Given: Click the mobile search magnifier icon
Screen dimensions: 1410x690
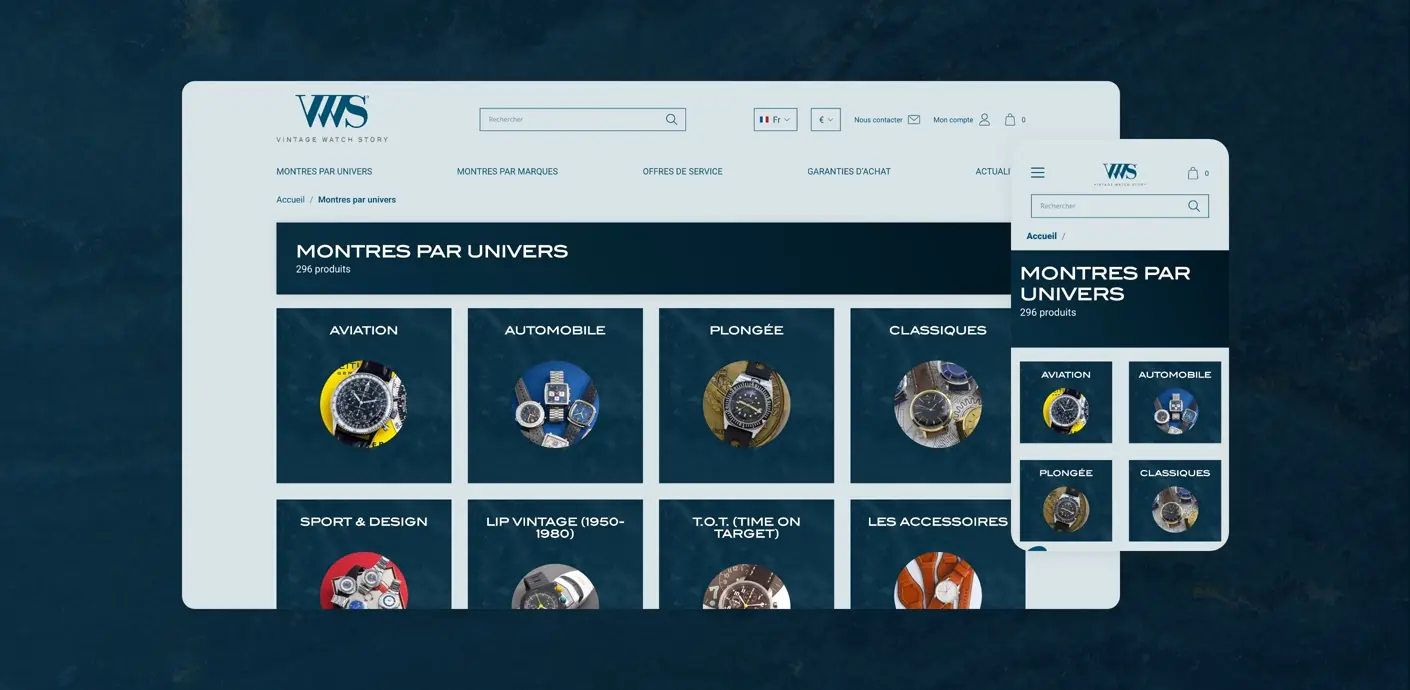Looking at the screenshot, I should click(1193, 206).
